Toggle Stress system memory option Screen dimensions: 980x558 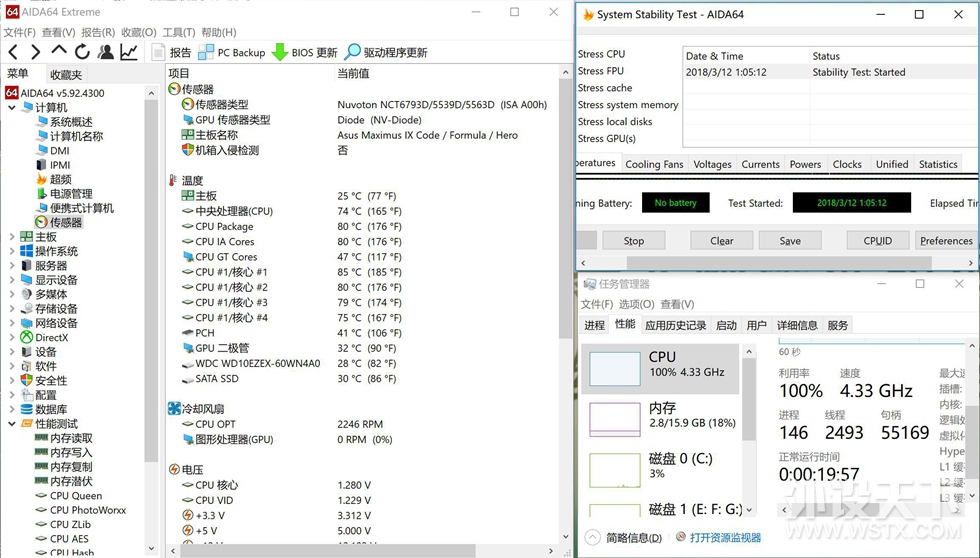(x=628, y=104)
